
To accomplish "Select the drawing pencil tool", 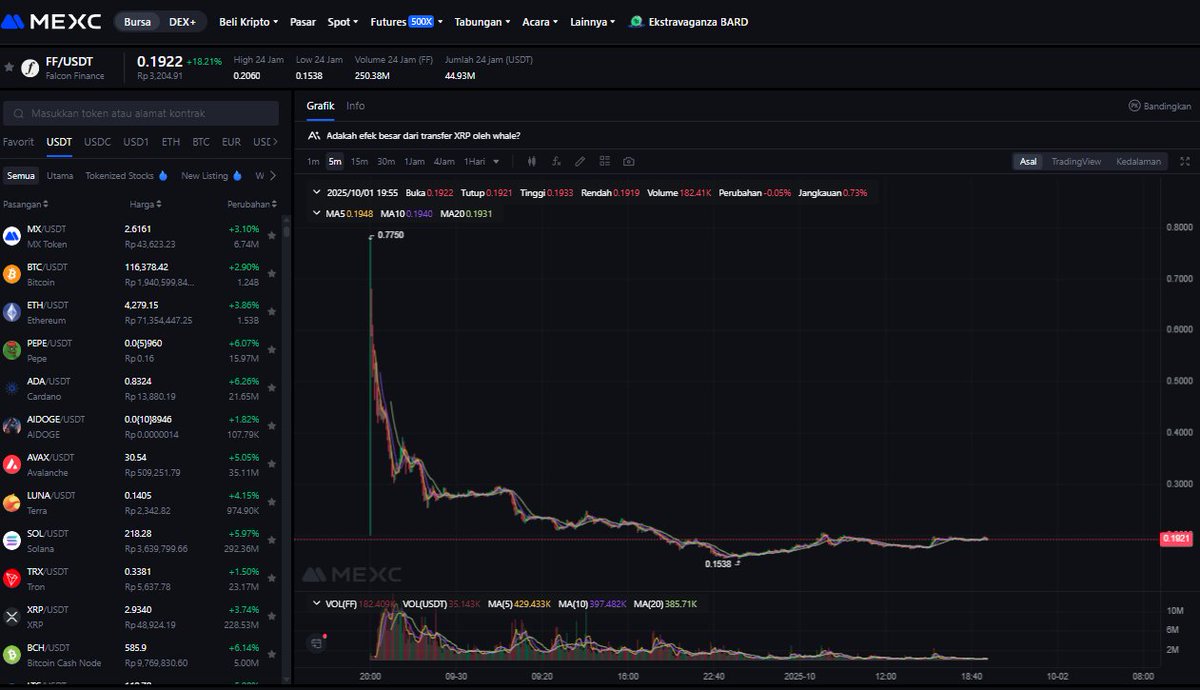I will tap(580, 161).
